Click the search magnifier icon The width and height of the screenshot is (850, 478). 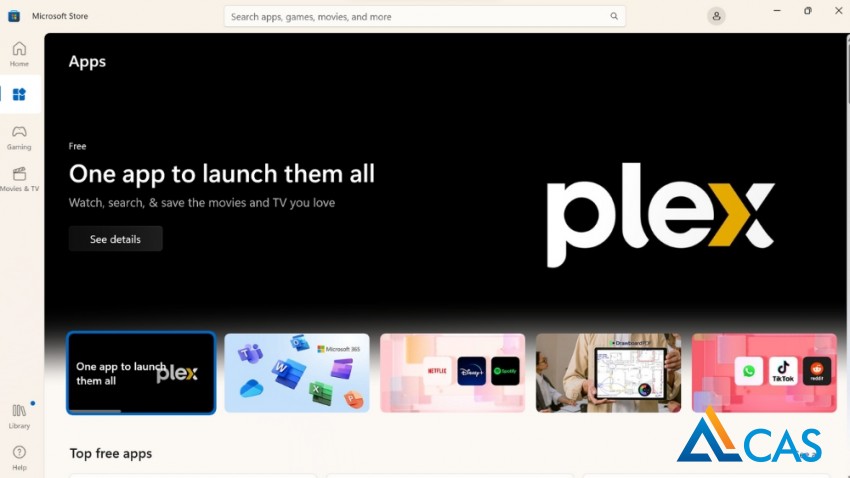614,16
